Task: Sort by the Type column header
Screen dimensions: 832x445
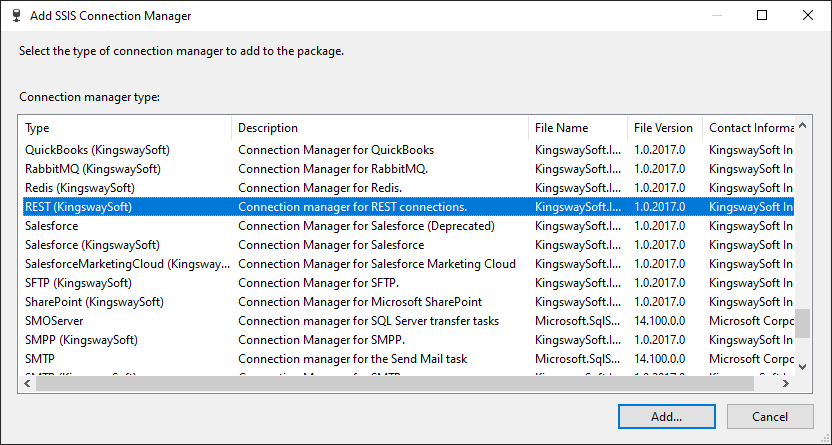Action: [x=125, y=128]
